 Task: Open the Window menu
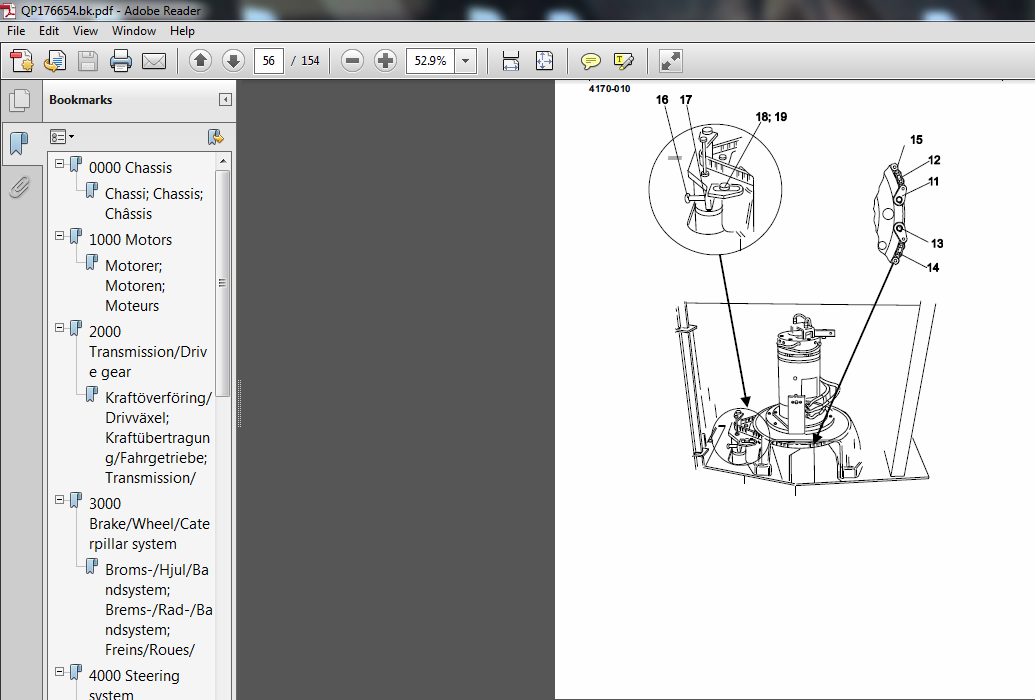[x=134, y=31]
